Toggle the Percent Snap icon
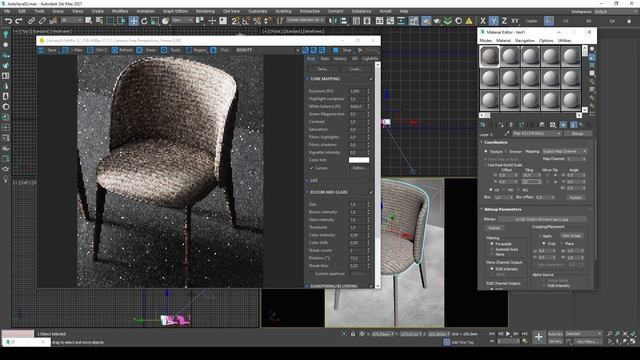 (x=257, y=21)
